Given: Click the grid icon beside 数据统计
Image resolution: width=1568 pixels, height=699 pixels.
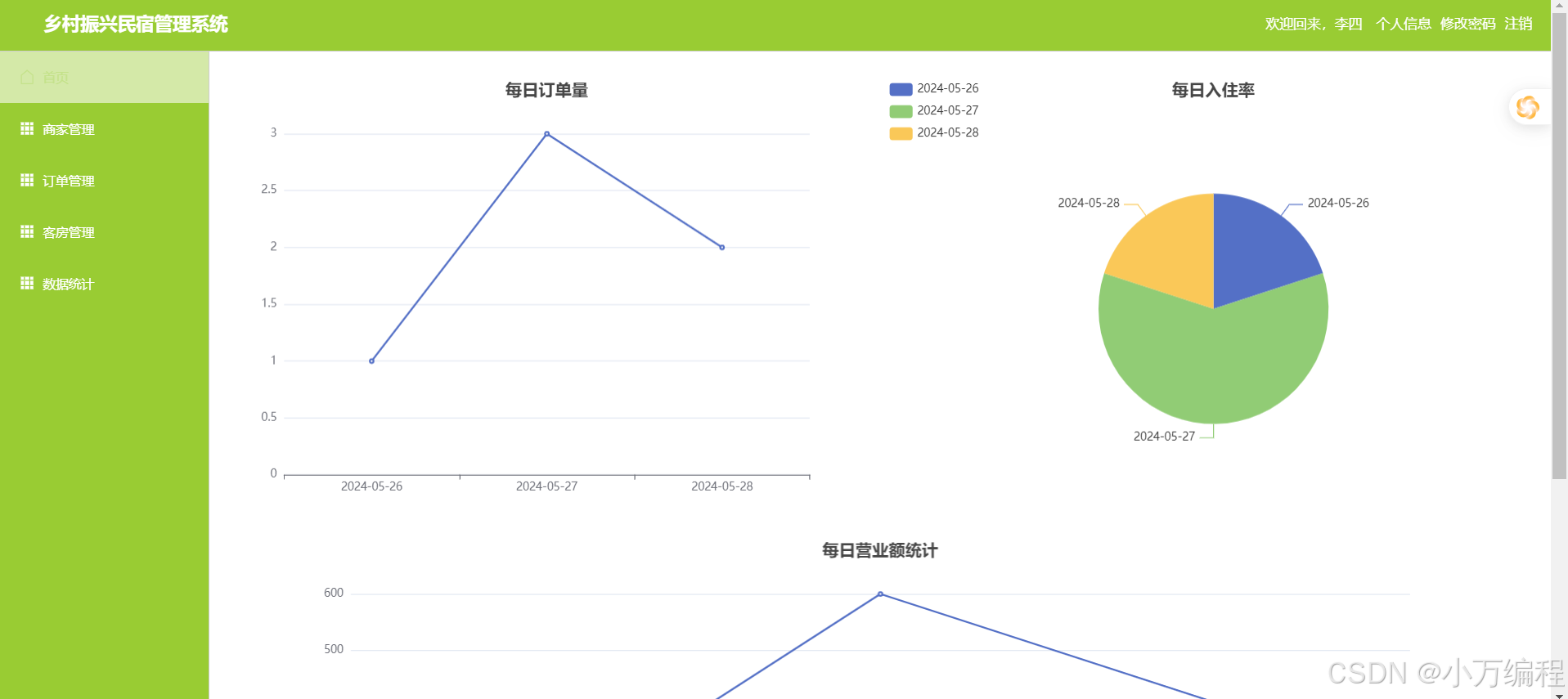Looking at the screenshot, I should pyautogui.click(x=27, y=283).
